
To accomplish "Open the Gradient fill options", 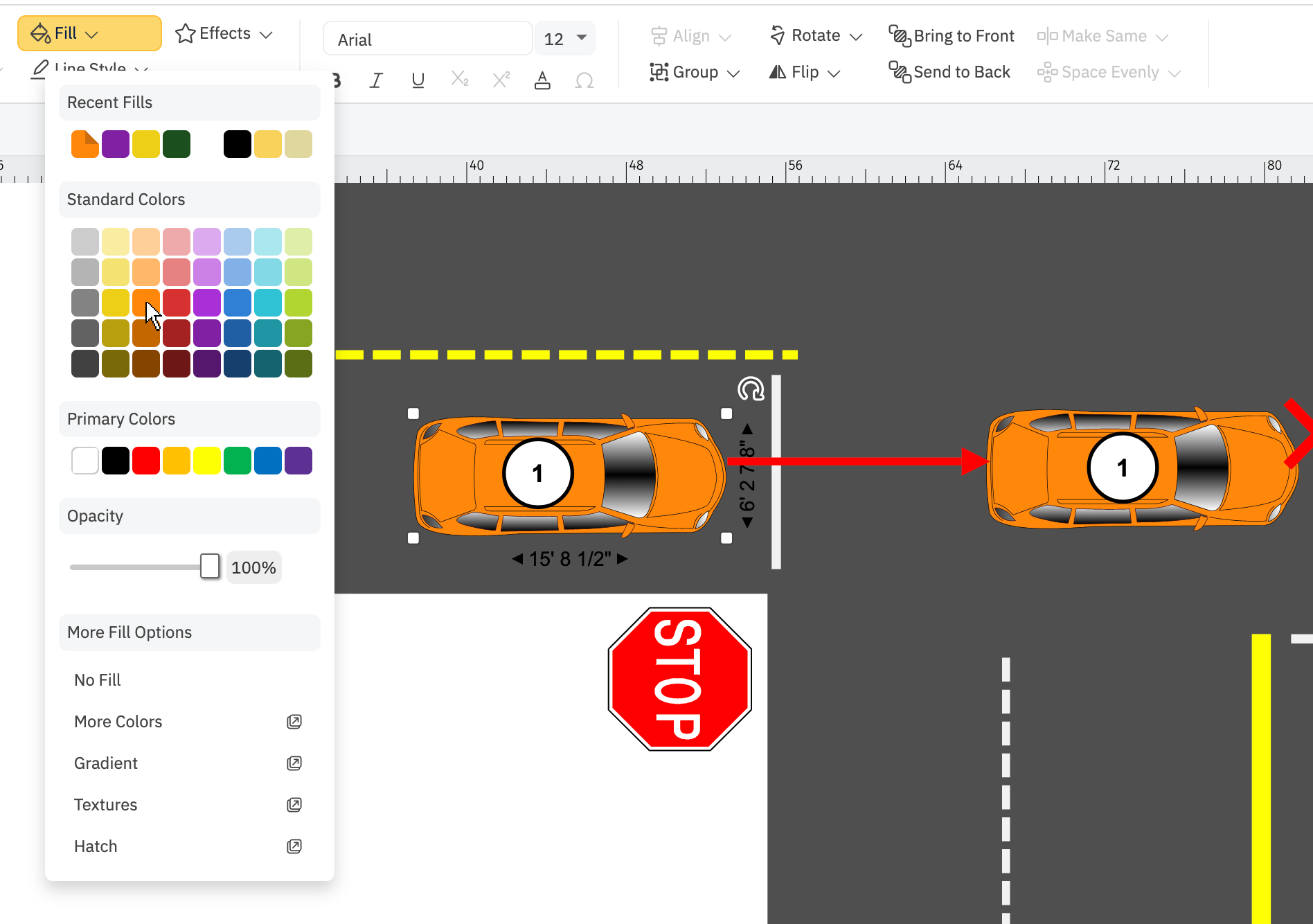I will coord(105,763).
